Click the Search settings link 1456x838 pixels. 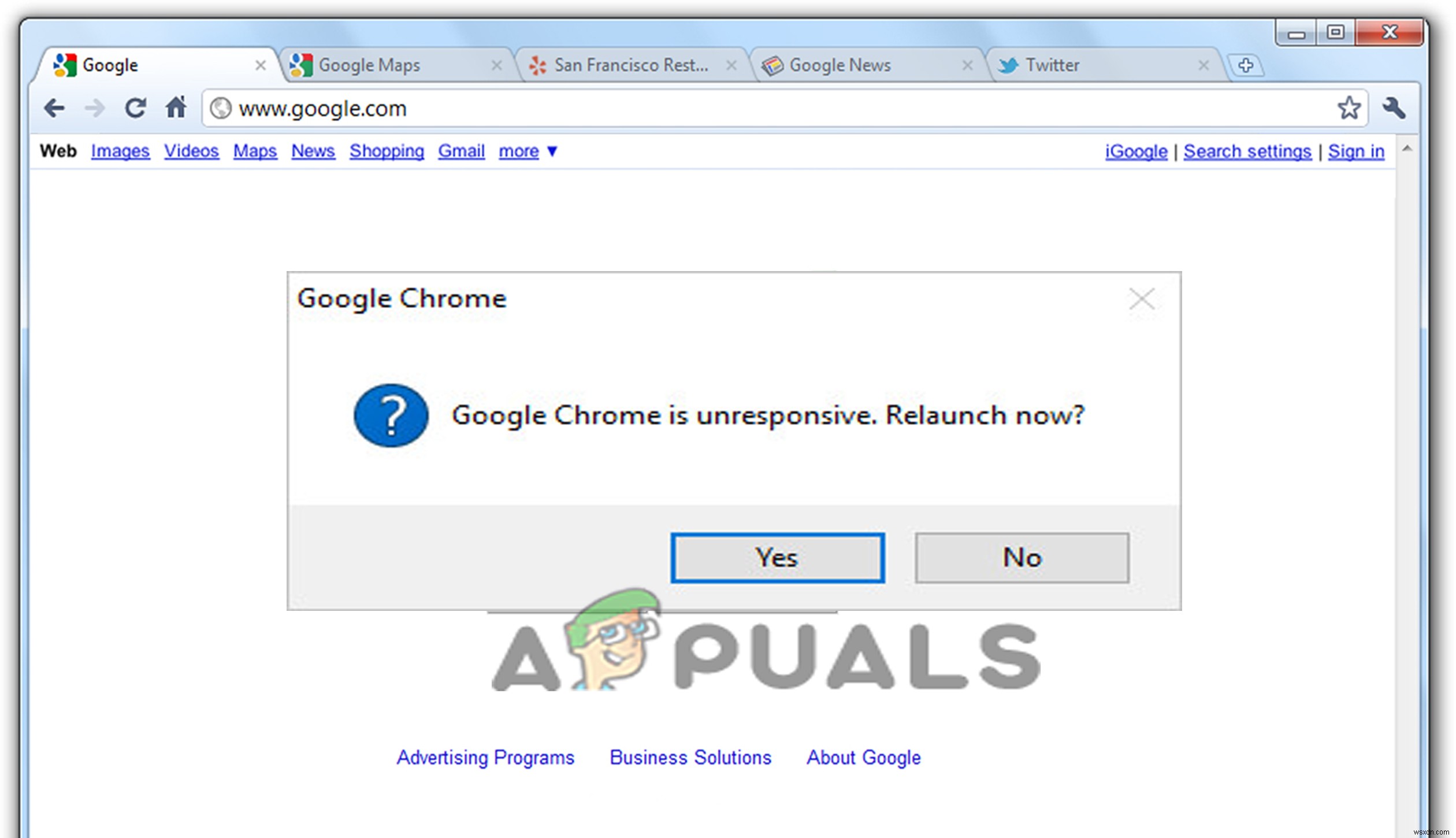point(1248,150)
